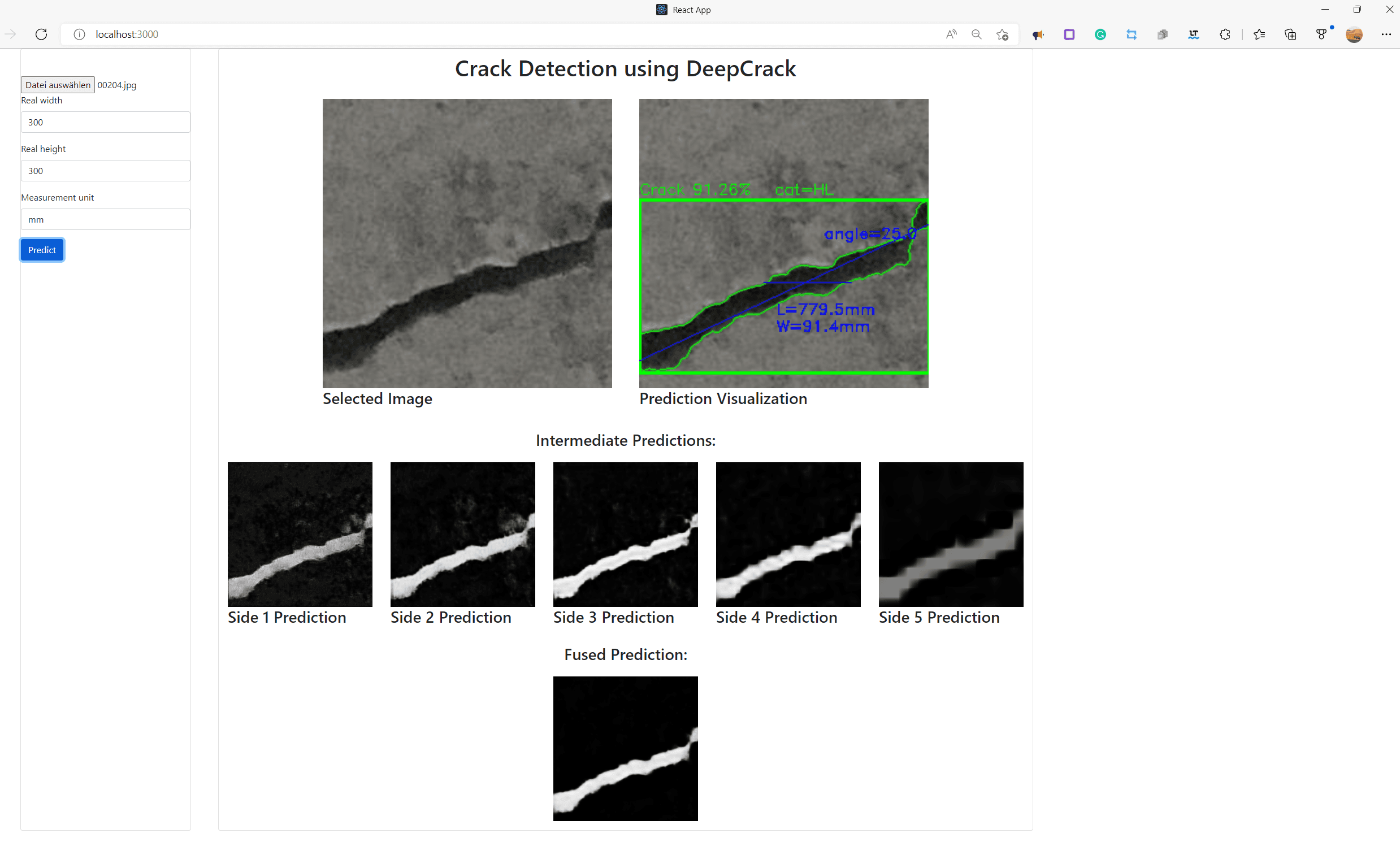The width and height of the screenshot is (1400, 842).
Task: Open the Extensions puzzle piece menu
Action: [x=1225, y=34]
